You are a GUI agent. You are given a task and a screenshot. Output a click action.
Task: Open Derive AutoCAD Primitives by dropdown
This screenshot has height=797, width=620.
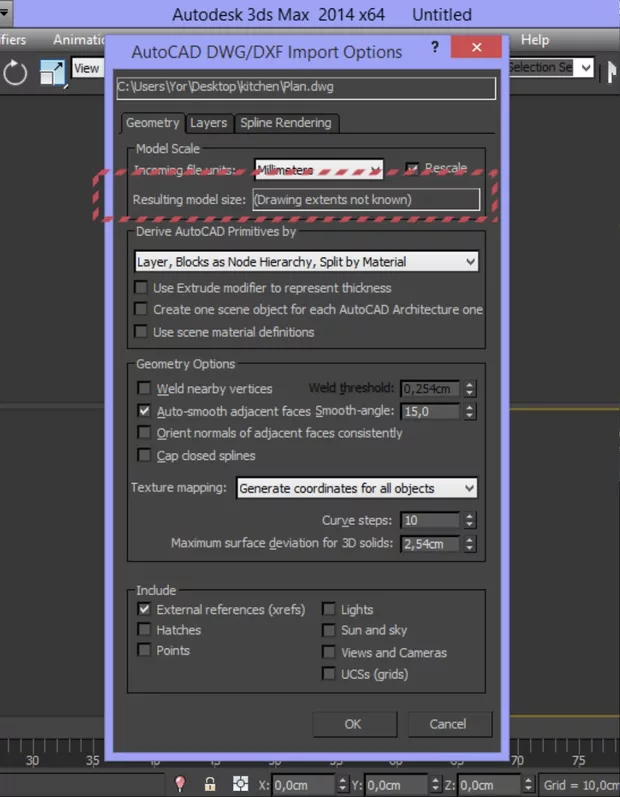point(306,262)
